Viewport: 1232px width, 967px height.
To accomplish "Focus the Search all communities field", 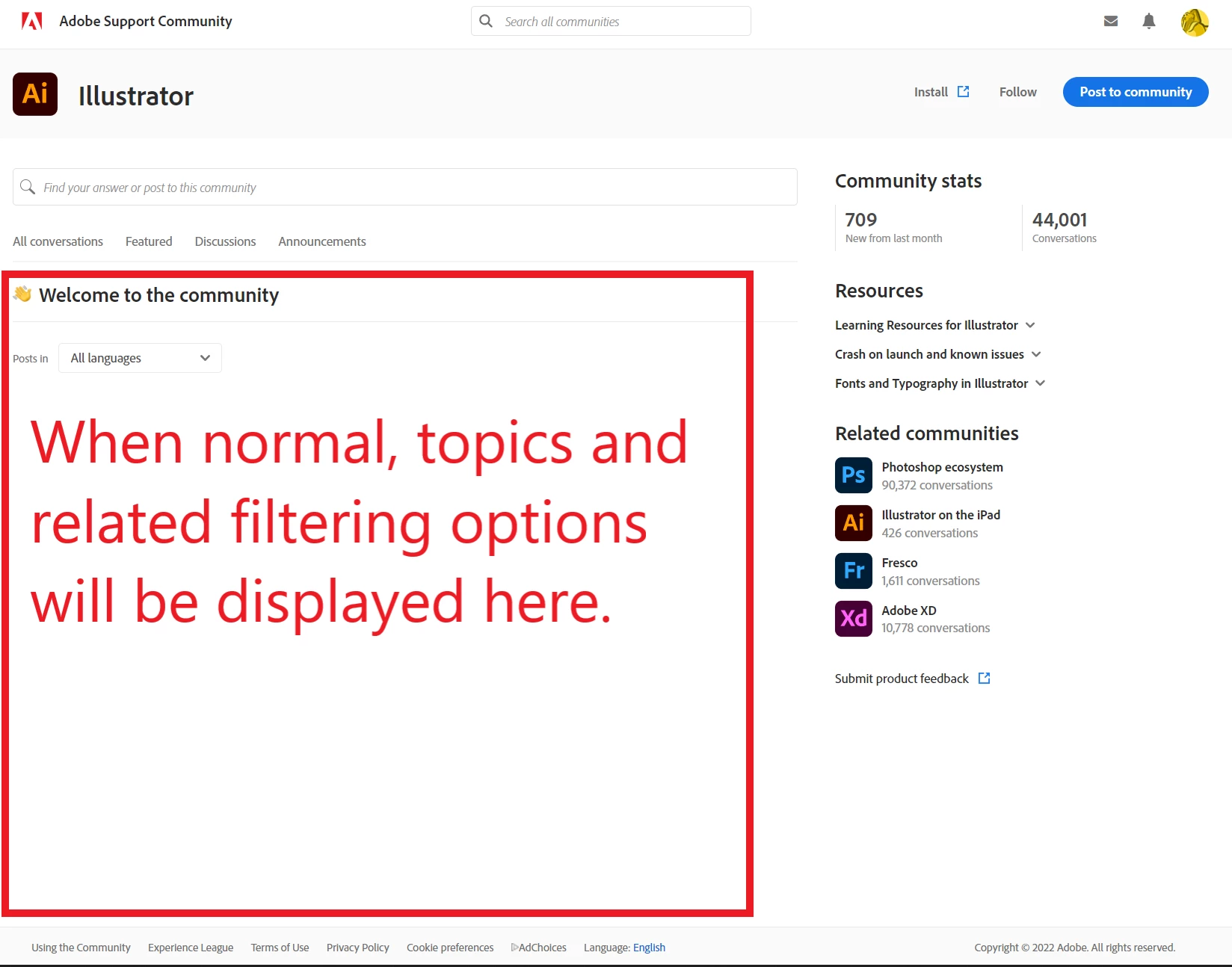I will pos(611,21).
